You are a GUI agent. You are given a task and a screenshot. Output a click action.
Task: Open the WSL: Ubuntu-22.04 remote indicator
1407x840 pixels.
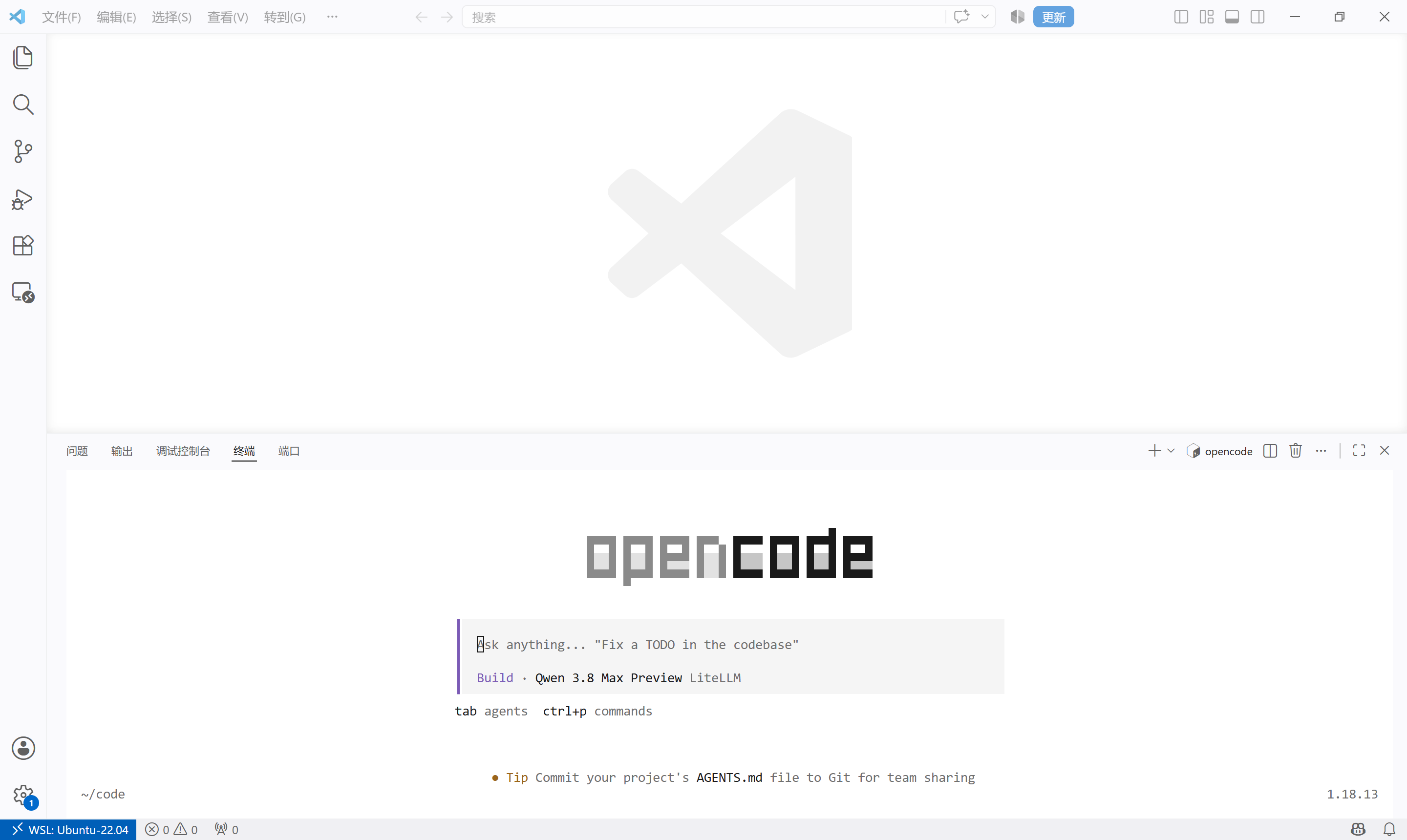pyautogui.click(x=68, y=830)
